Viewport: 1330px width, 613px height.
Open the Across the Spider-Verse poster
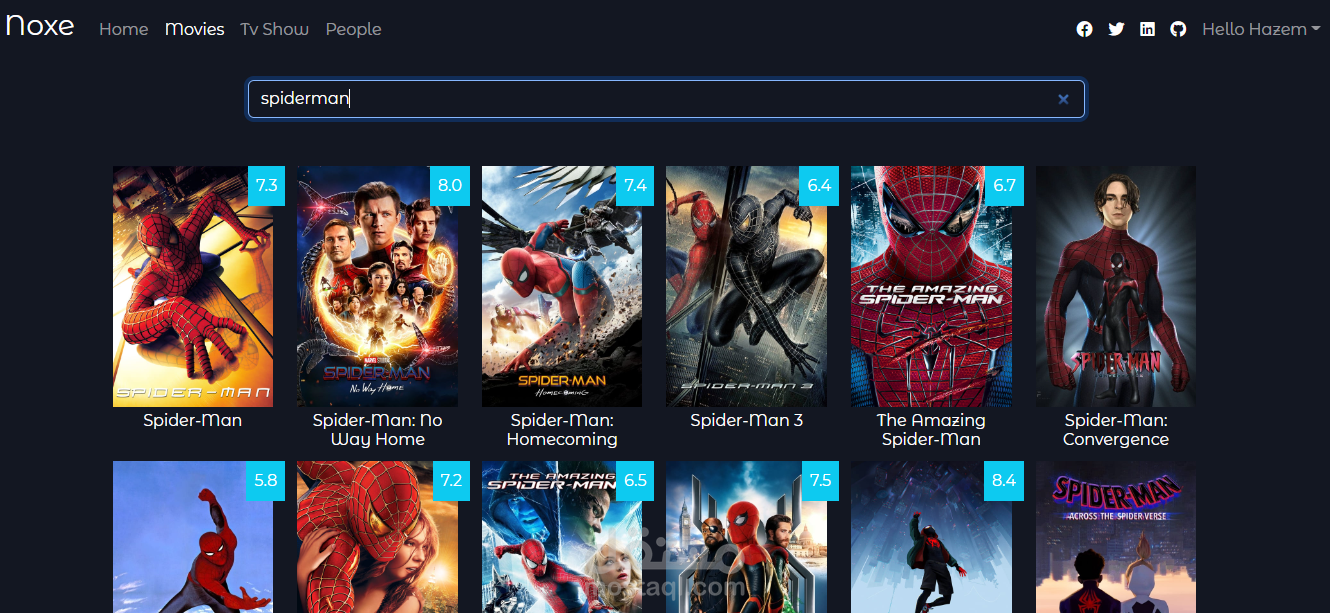tap(1116, 537)
